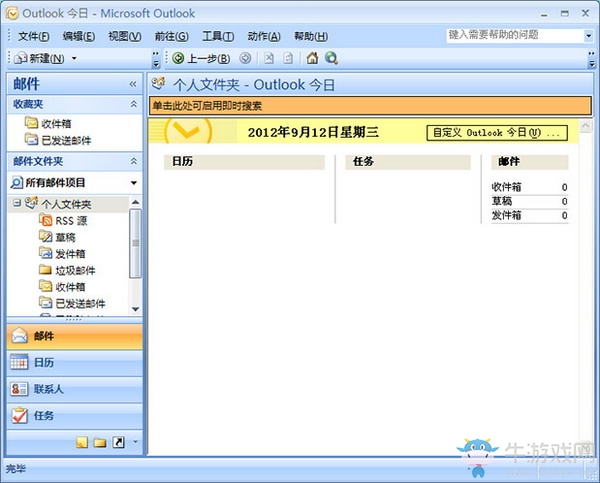The image size is (600, 483).
Task: Click the Home house icon
Action: 312,58
